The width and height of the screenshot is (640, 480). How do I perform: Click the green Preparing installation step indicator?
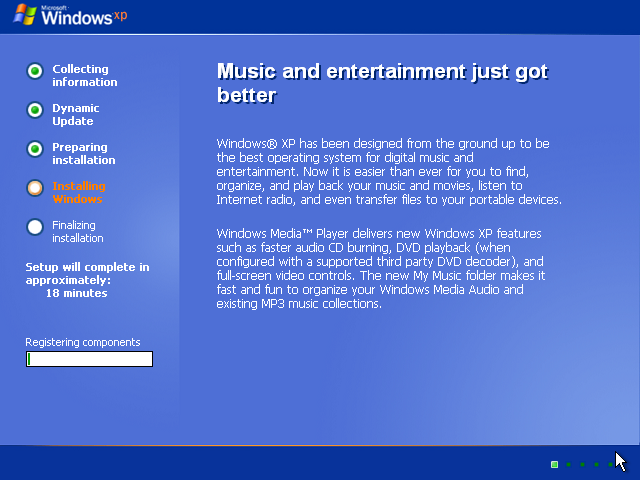35,149
